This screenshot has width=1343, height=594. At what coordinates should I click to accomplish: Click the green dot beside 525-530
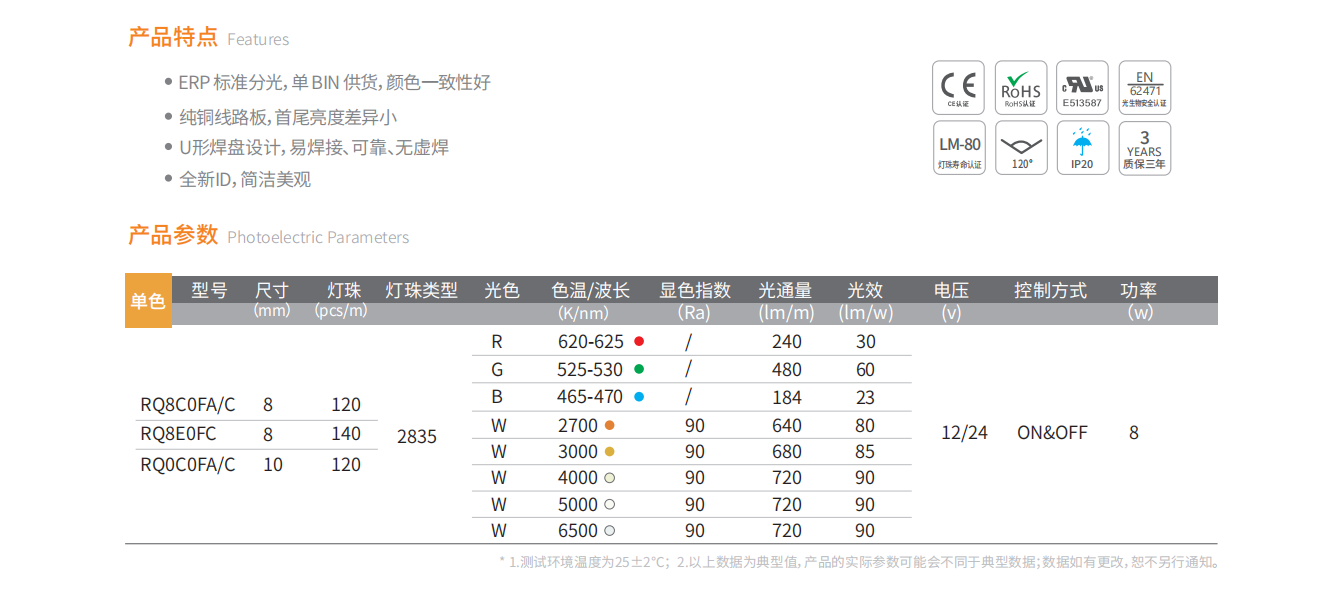tap(638, 369)
